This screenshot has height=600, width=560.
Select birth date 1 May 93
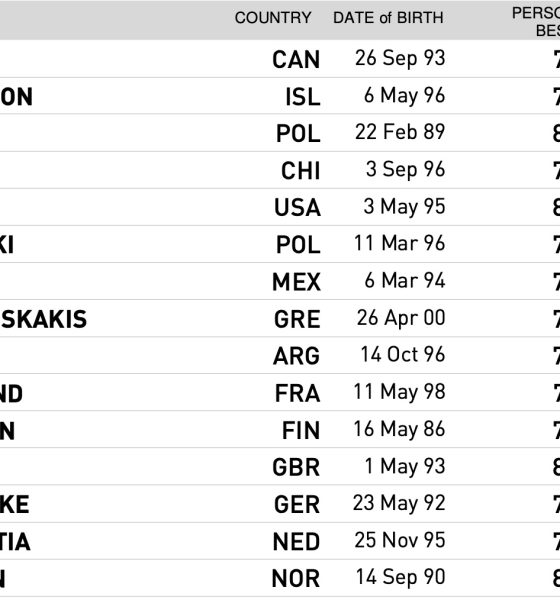click(405, 466)
